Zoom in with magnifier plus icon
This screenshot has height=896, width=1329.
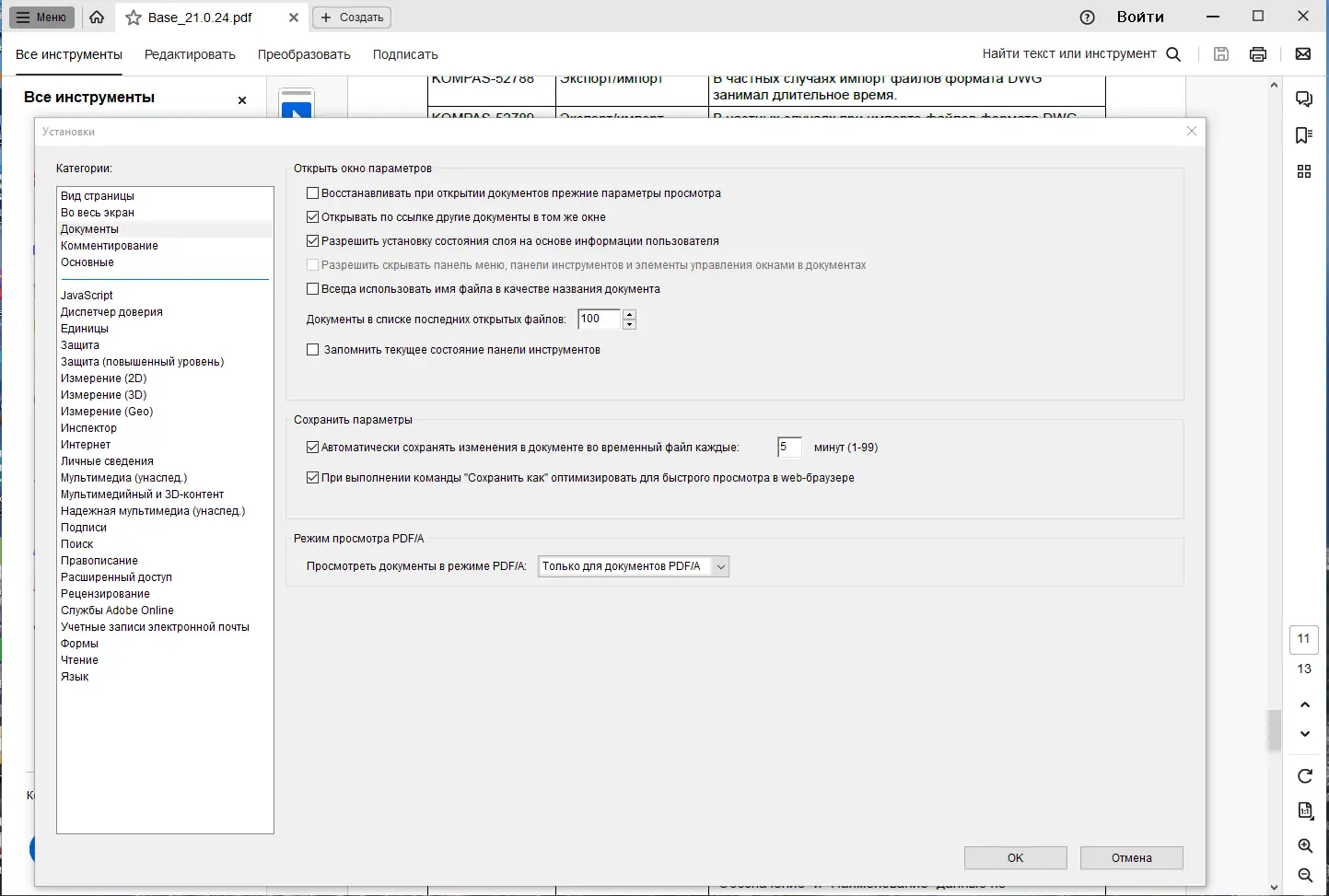click(1305, 845)
